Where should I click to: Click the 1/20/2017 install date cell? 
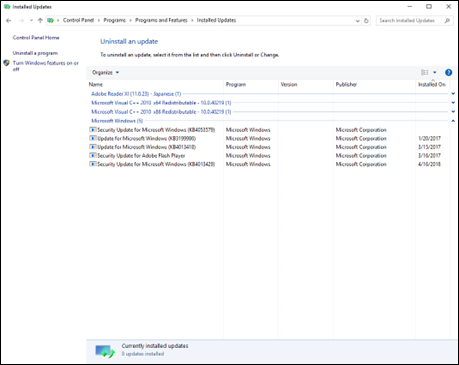[x=429, y=138]
